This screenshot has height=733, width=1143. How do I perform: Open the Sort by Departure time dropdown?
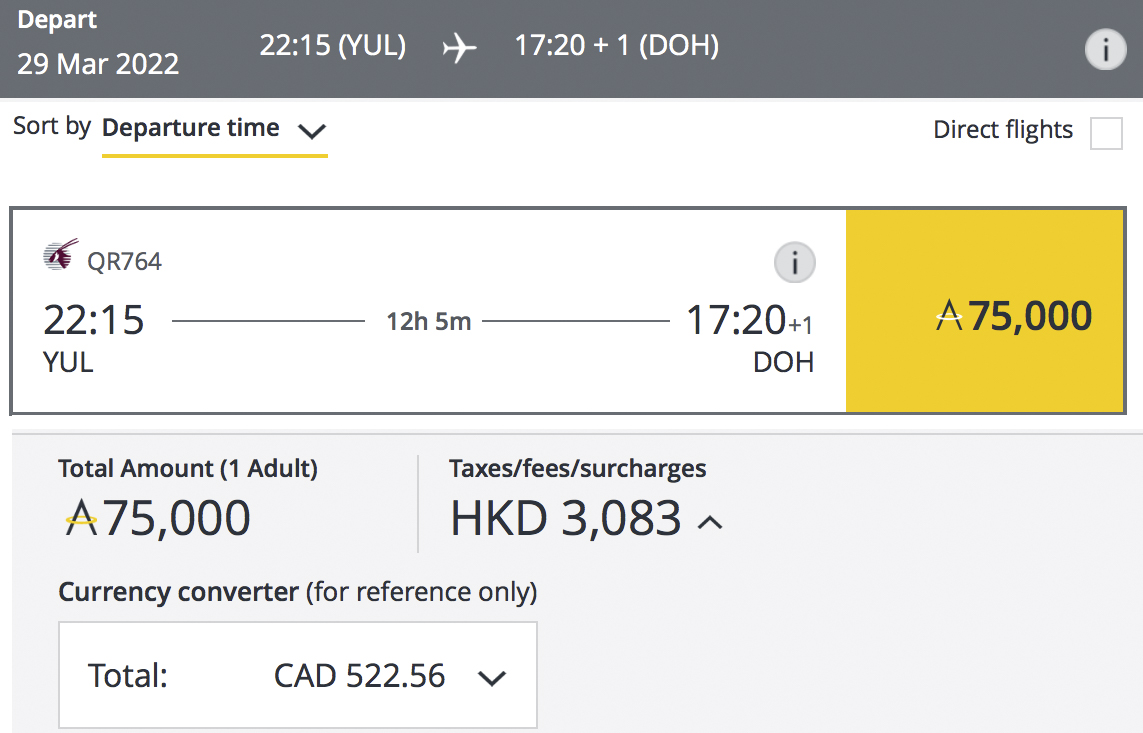click(x=214, y=129)
